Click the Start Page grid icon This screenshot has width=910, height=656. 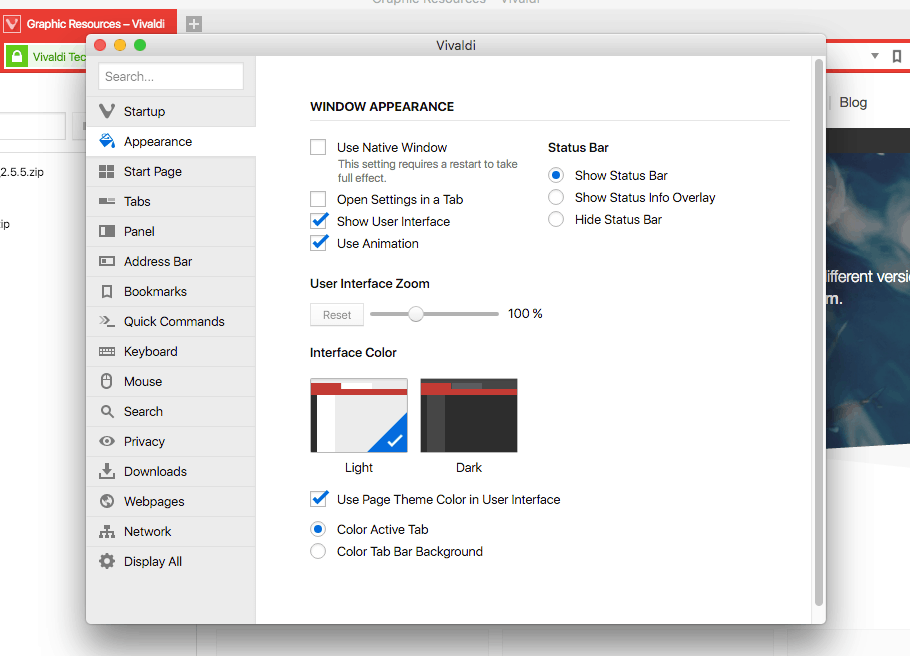107,171
